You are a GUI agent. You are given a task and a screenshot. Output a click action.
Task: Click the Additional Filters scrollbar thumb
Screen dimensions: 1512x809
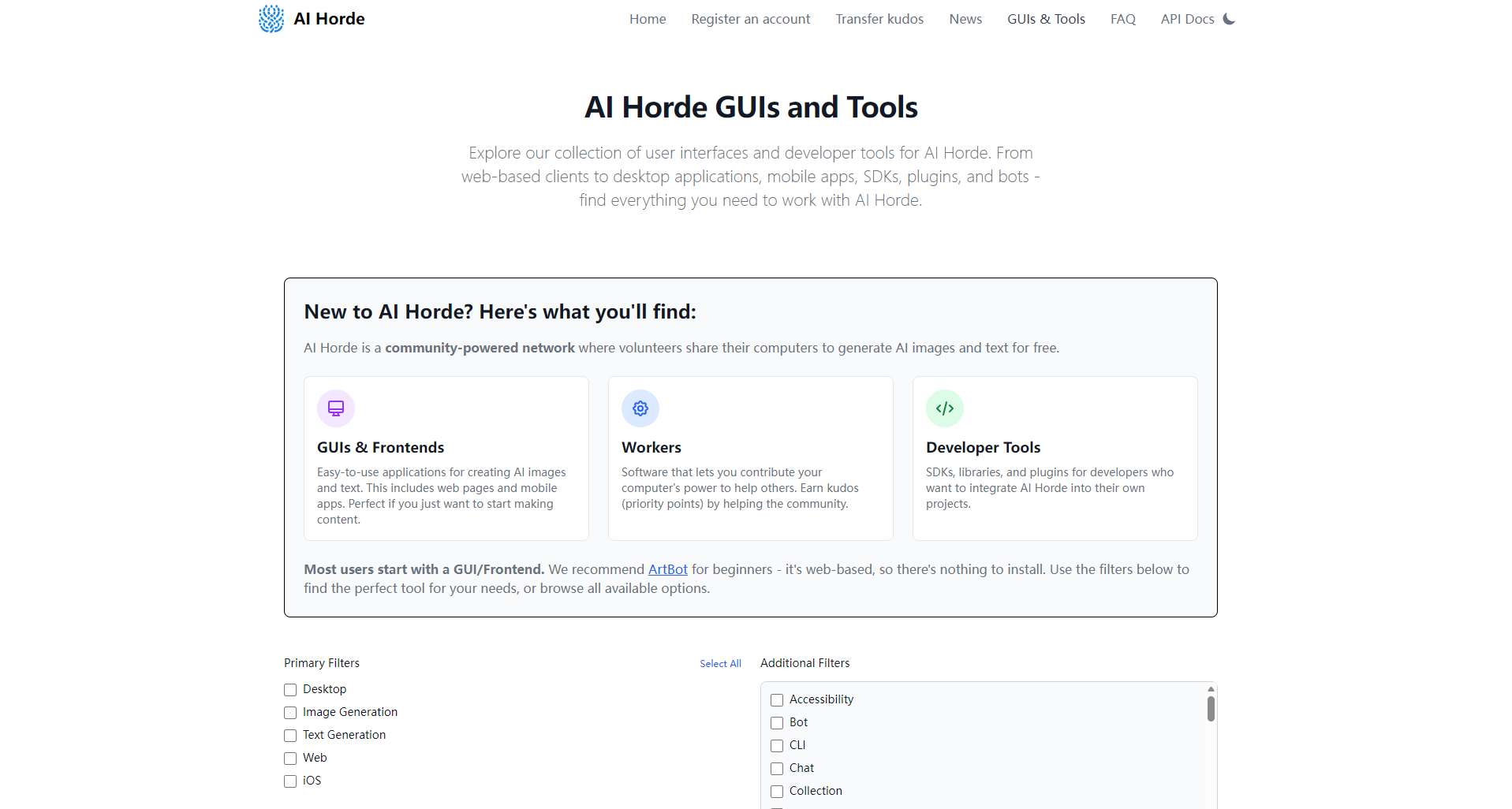1211,709
